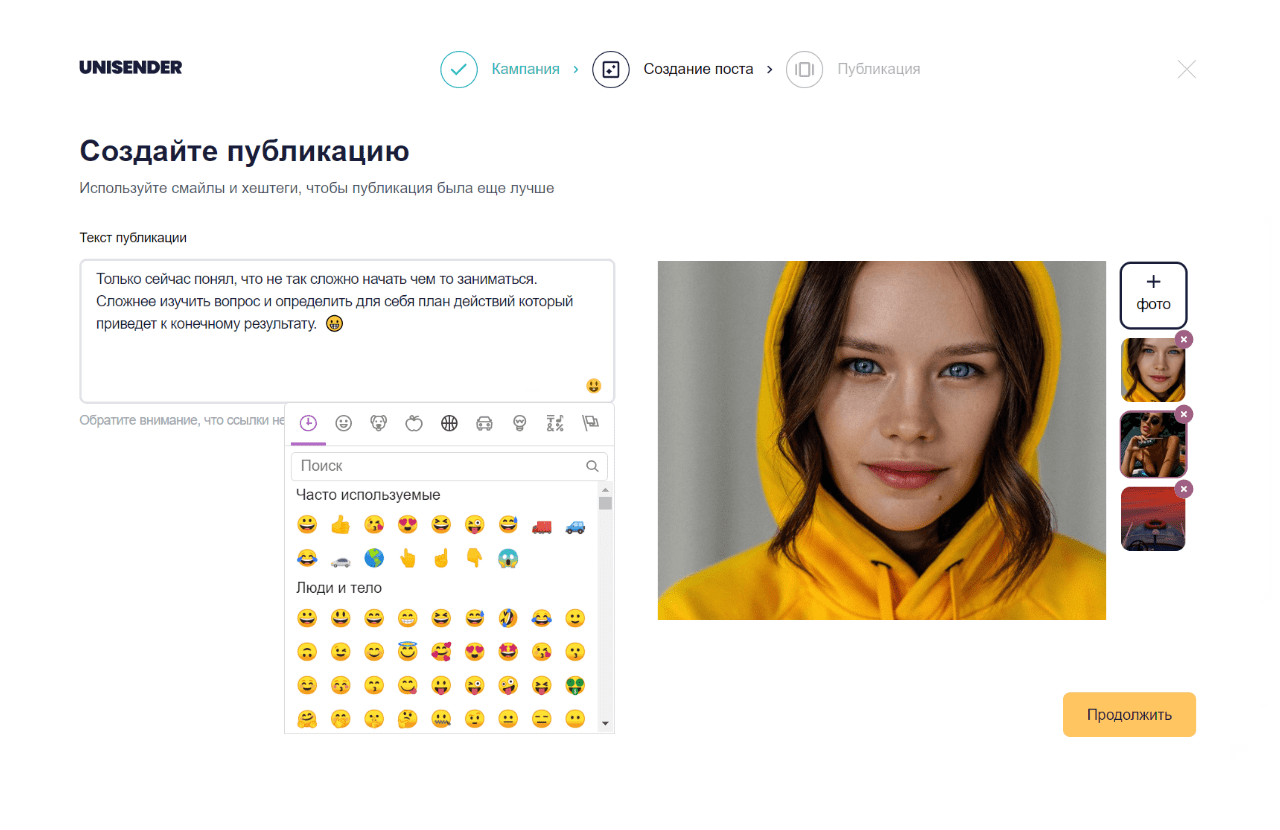Click the Продолжить button

point(1129,715)
